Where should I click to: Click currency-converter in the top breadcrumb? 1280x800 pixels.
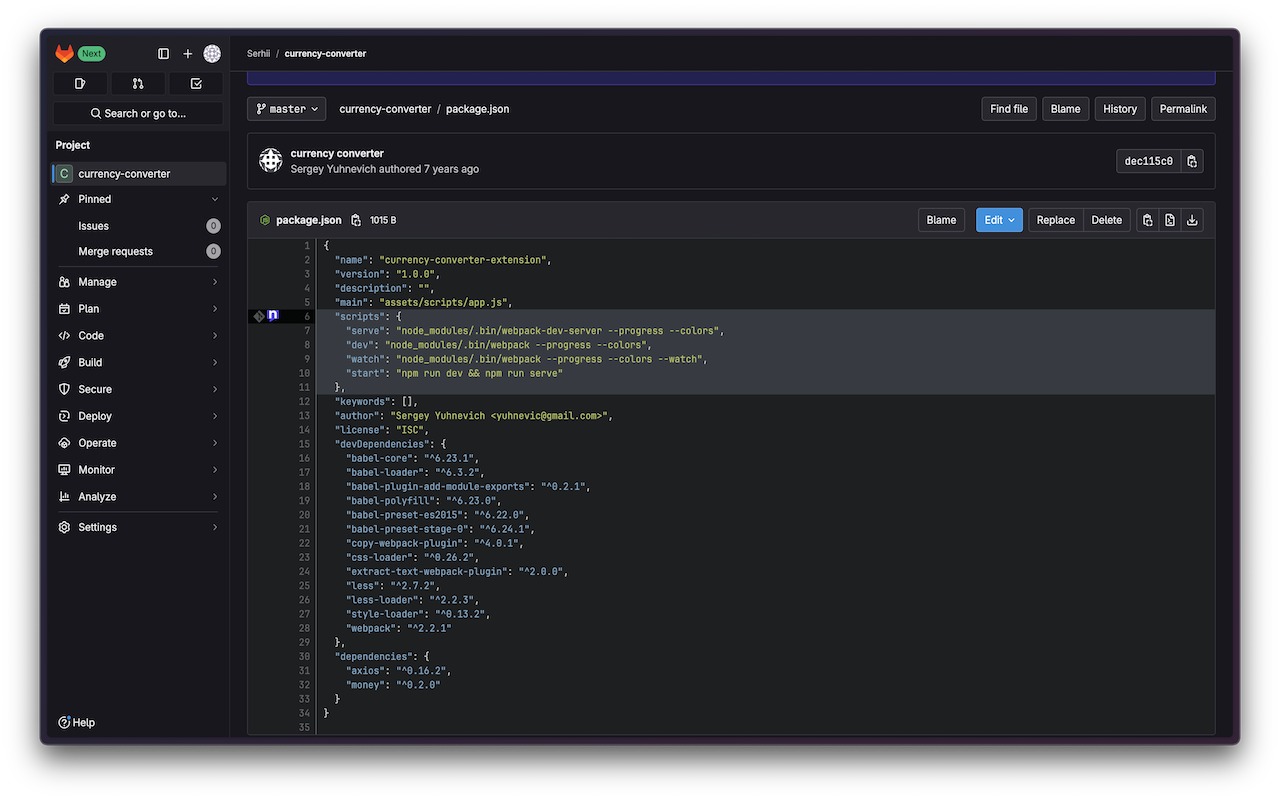click(325, 54)
